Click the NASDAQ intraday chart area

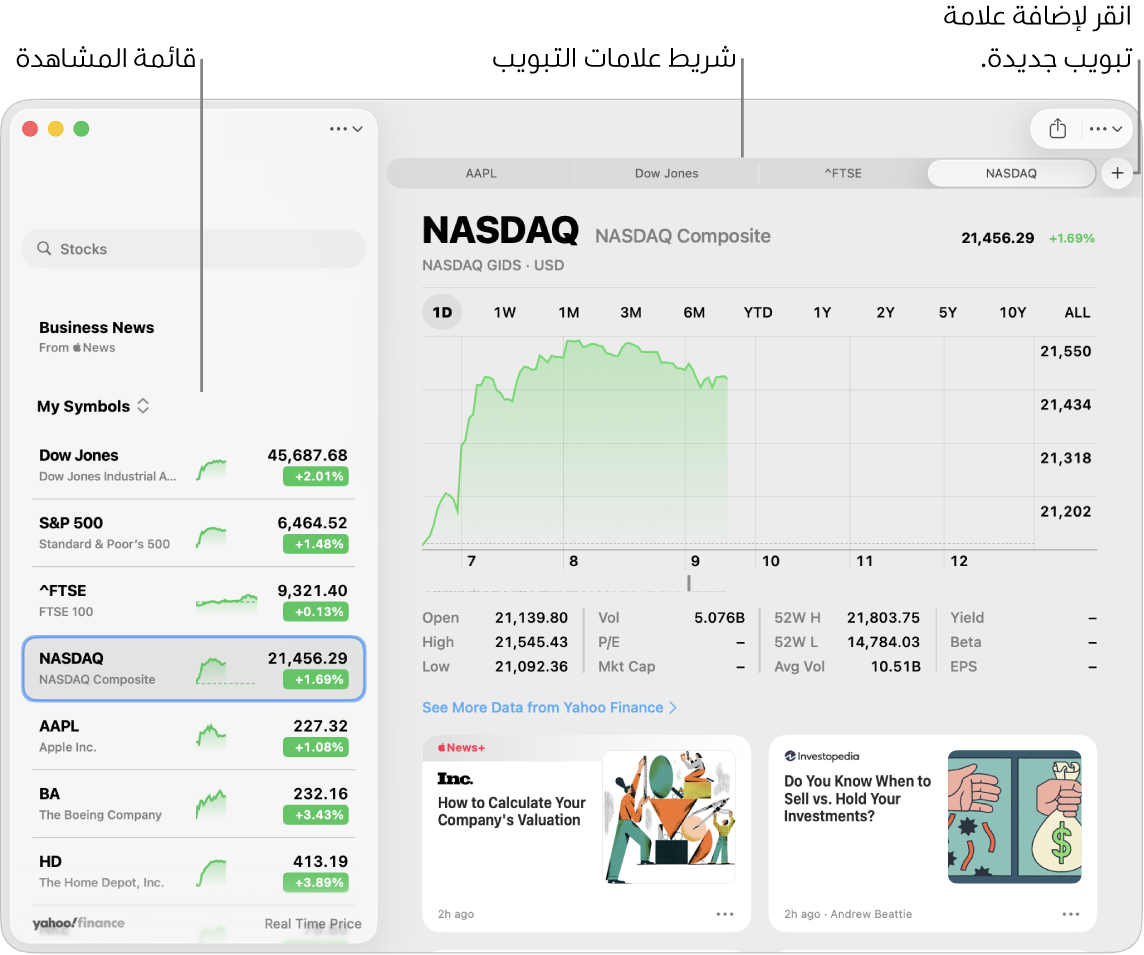[x=727, y=443]
